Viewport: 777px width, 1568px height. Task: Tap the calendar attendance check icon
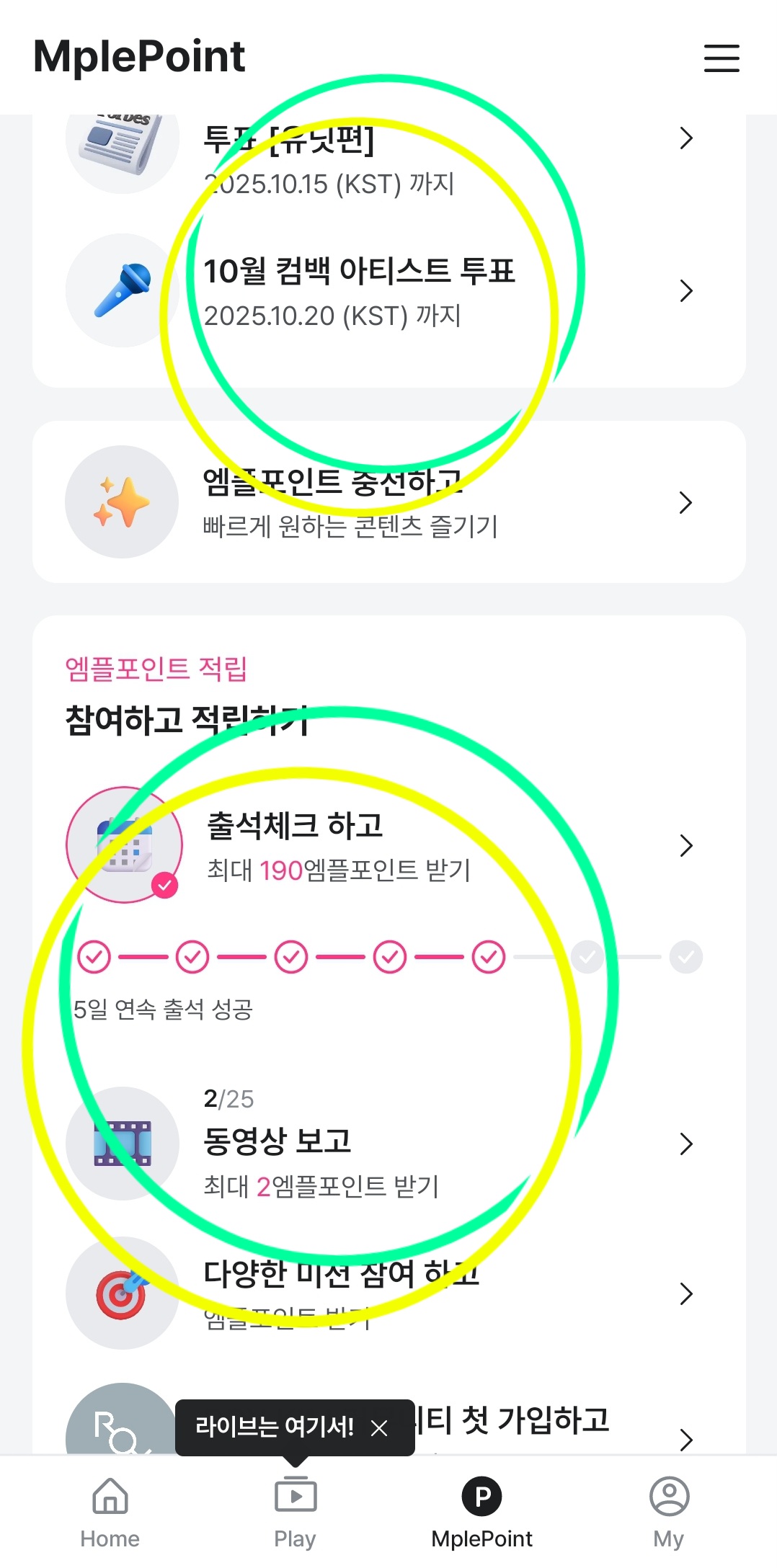pyautogui.click(x=125, y=845)
